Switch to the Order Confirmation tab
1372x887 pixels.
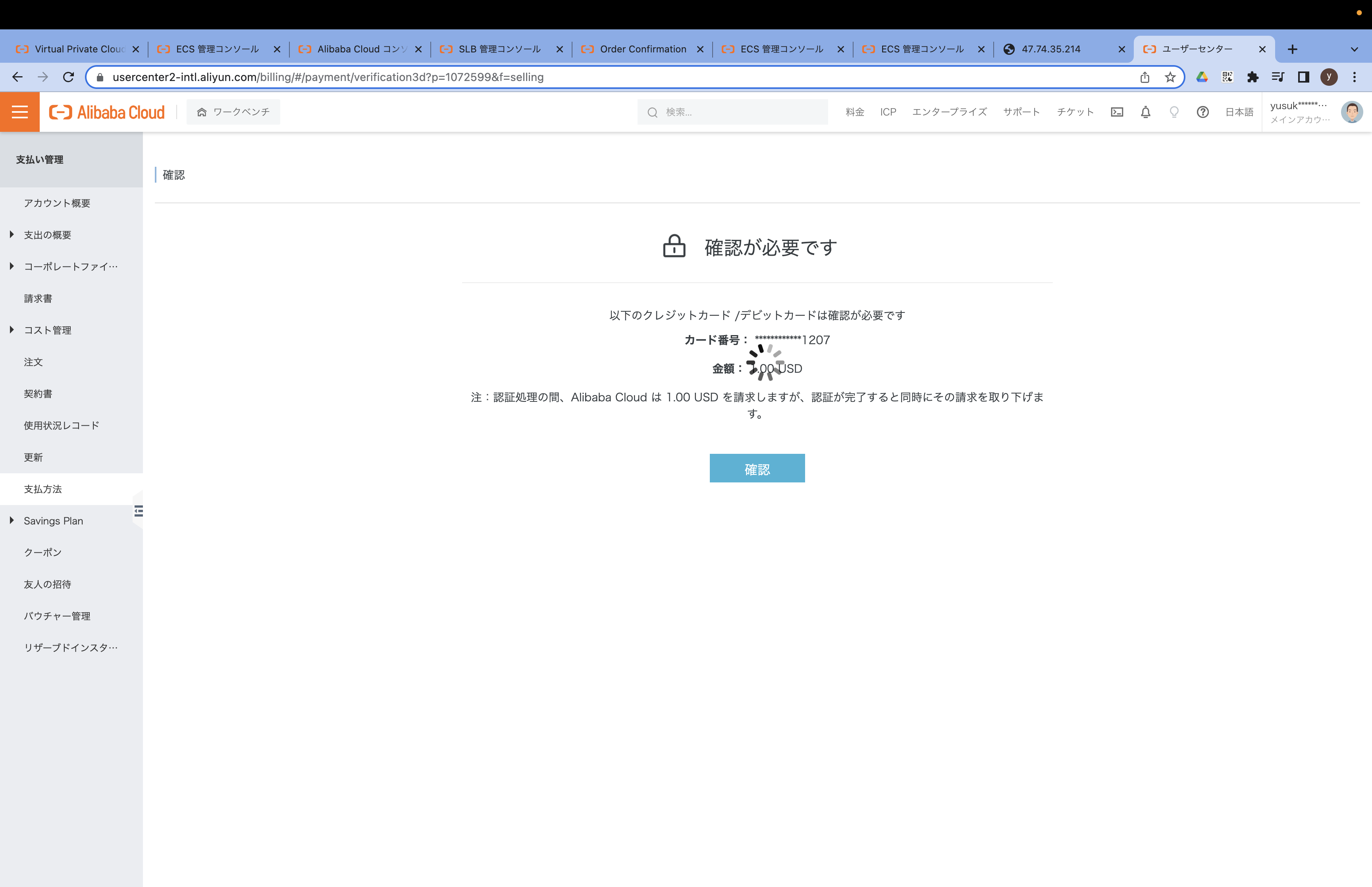click(x=643, y=49)
